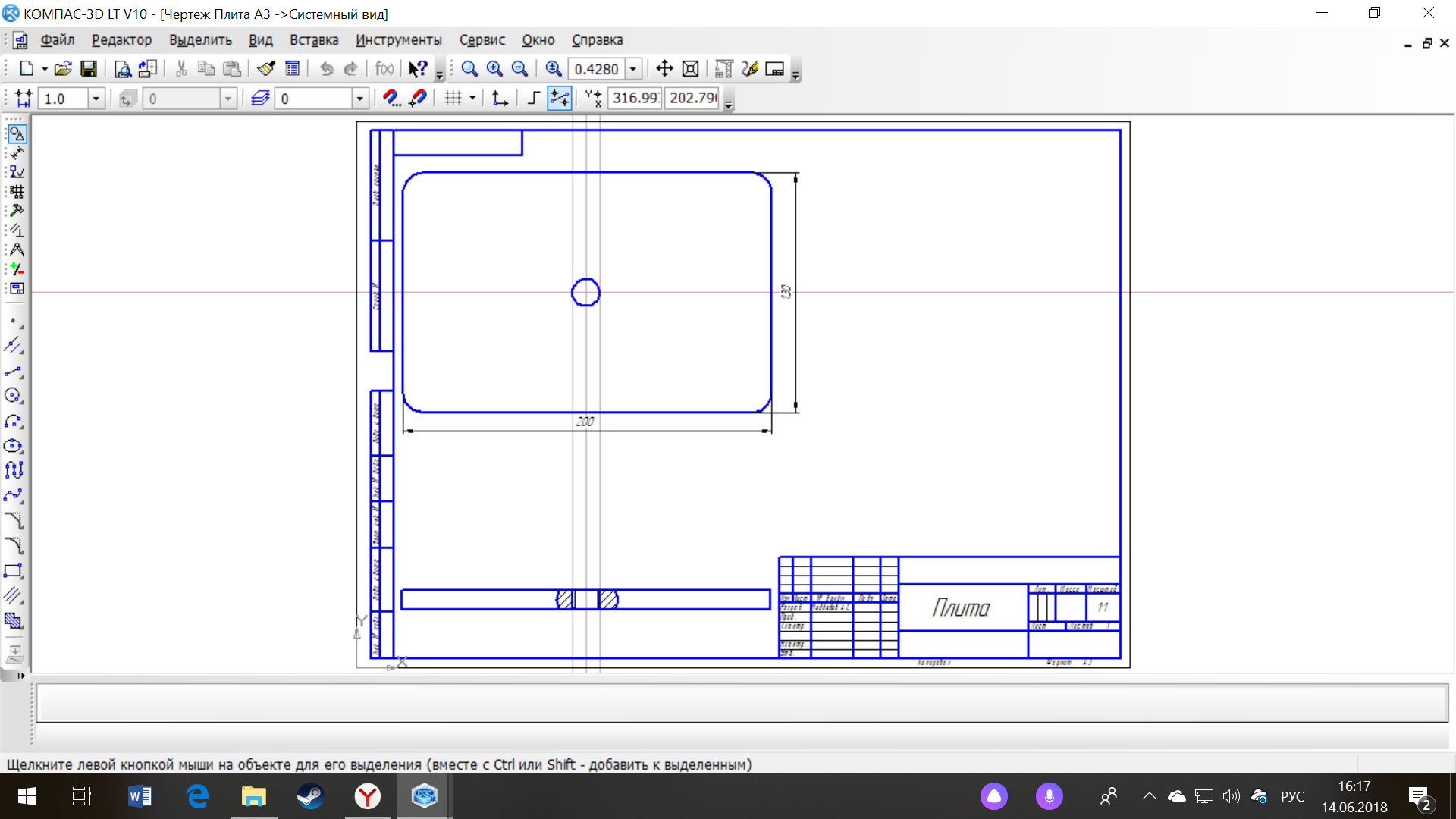Click the X coordinate field 316.99
1456x819 pixels.
[635, 98]
